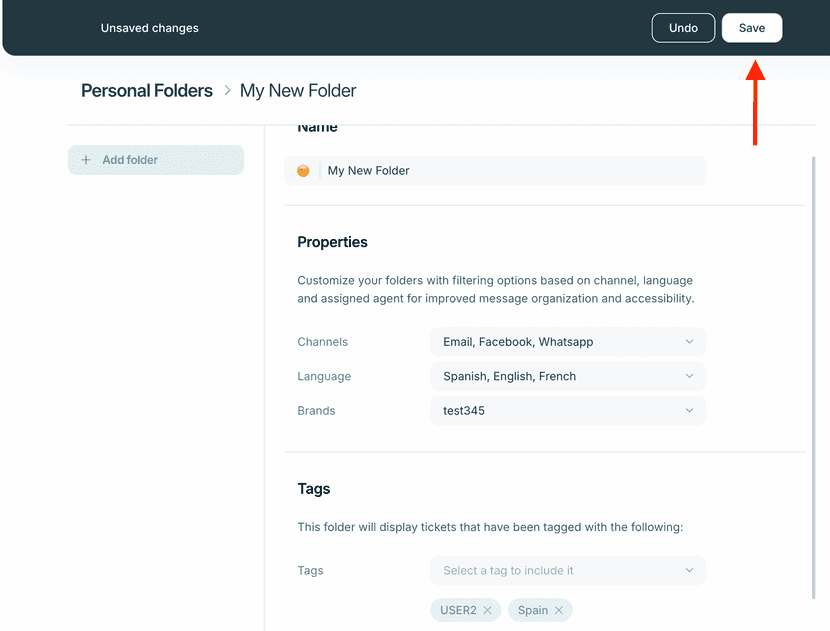Open the Language dropdown arrow
The image size is (830, 631).
point(689,376)
